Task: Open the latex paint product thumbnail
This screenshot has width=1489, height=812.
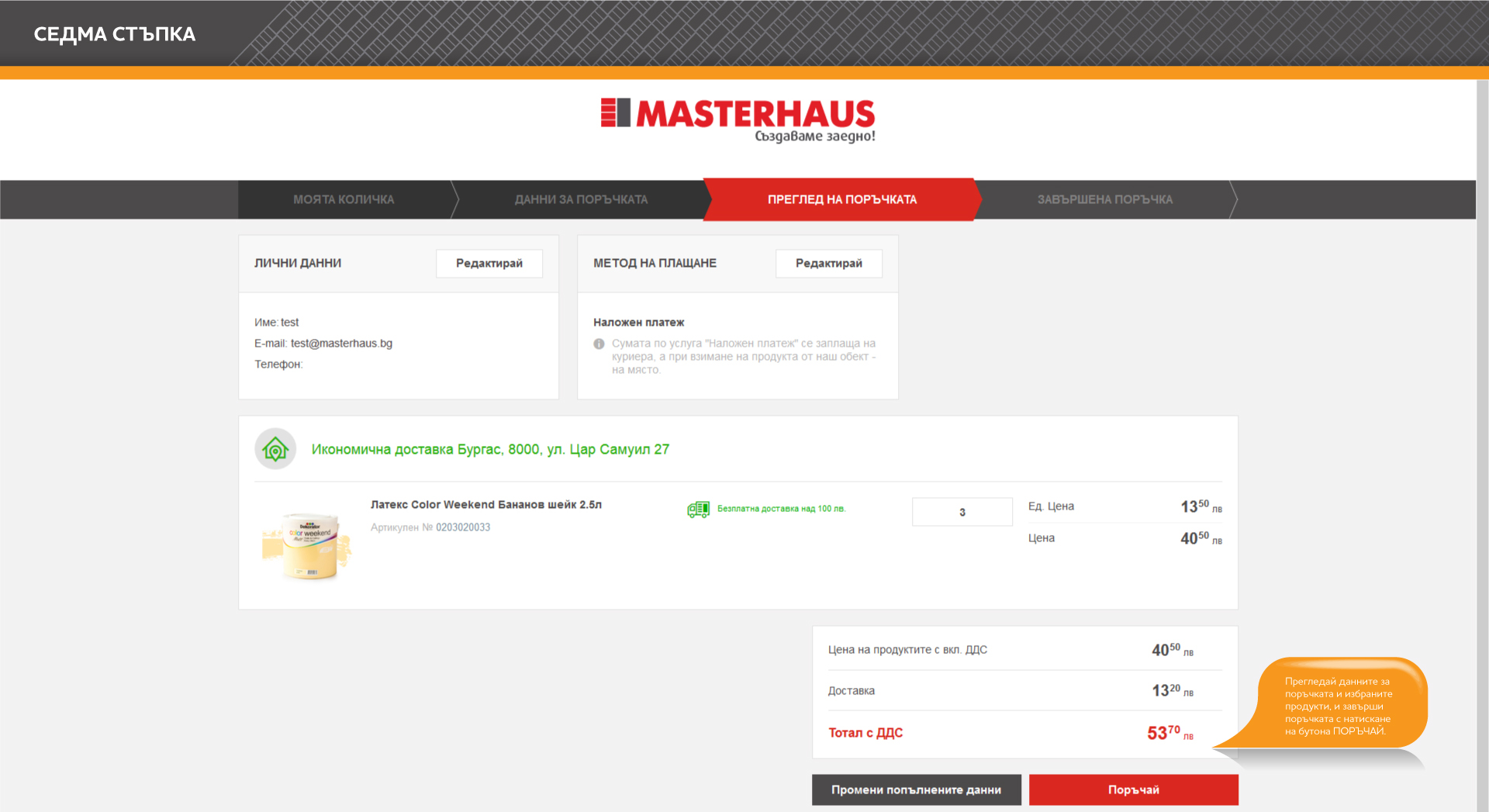Action: pyautogui.click(x=307, y=545)
